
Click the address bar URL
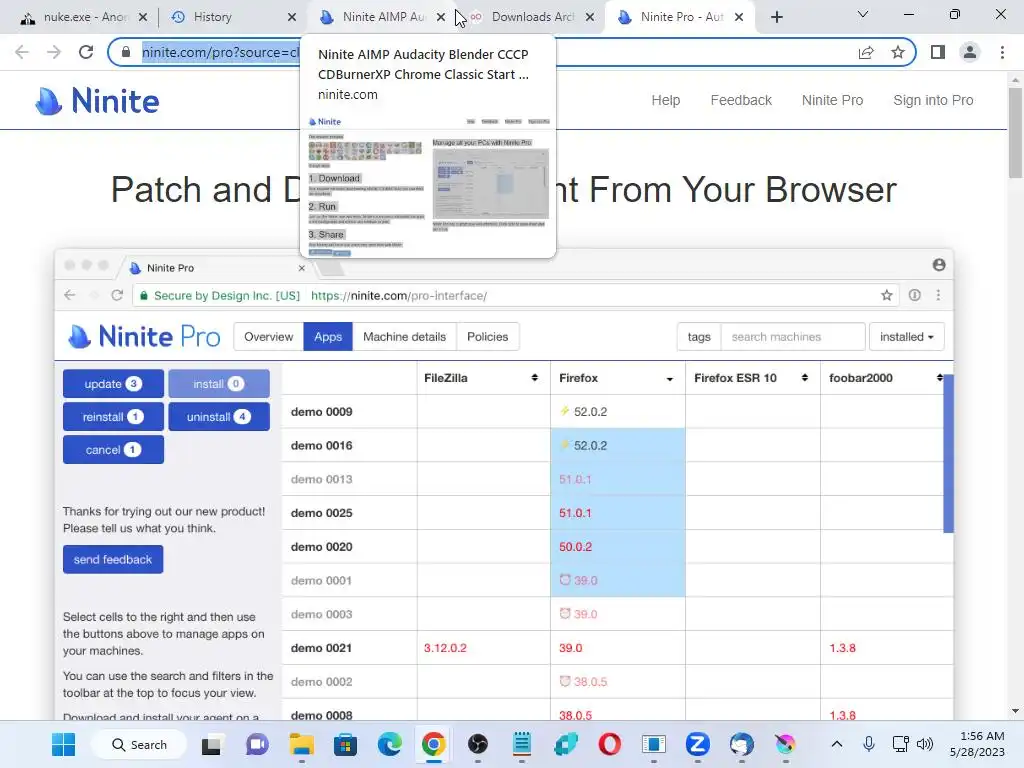[221, 52]
